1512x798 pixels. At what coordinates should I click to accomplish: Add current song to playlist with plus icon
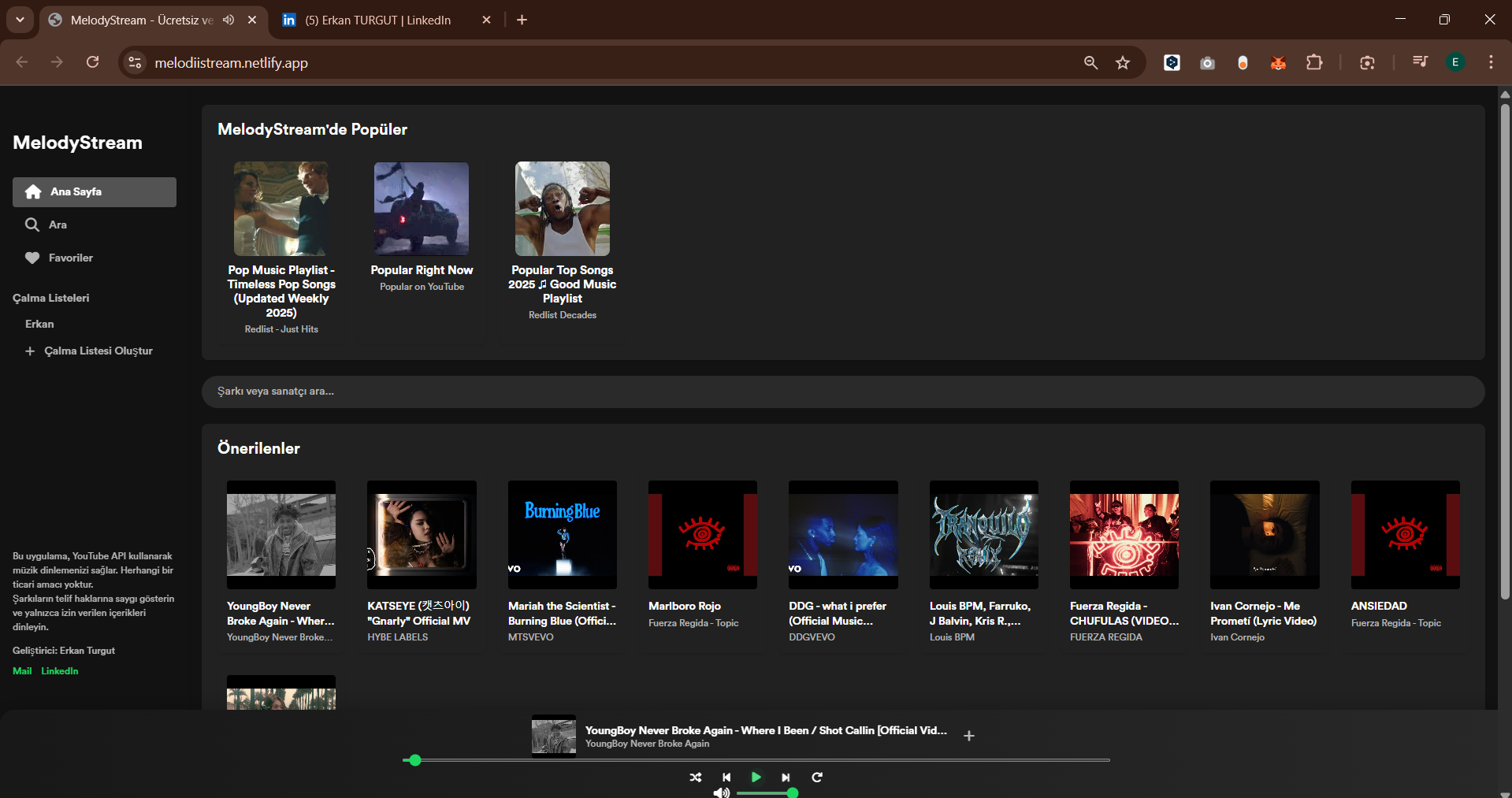(969, 736)
